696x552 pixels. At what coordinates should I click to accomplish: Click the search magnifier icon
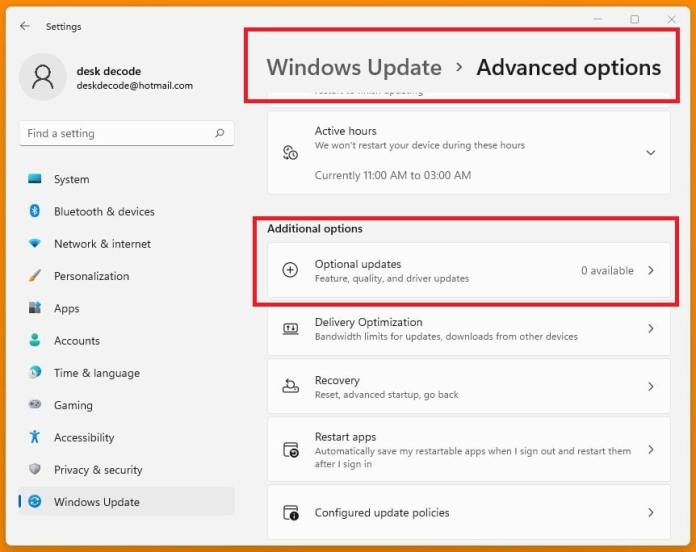pyautogui.click(x=219, y=133)
